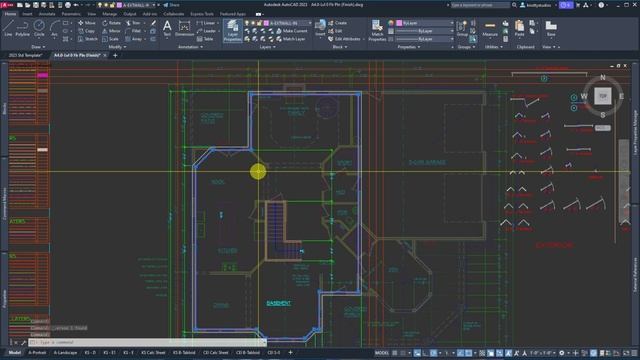640x360 pixels.
Task: Select the Text annotation tool
Action: click(x=167, y=29)
